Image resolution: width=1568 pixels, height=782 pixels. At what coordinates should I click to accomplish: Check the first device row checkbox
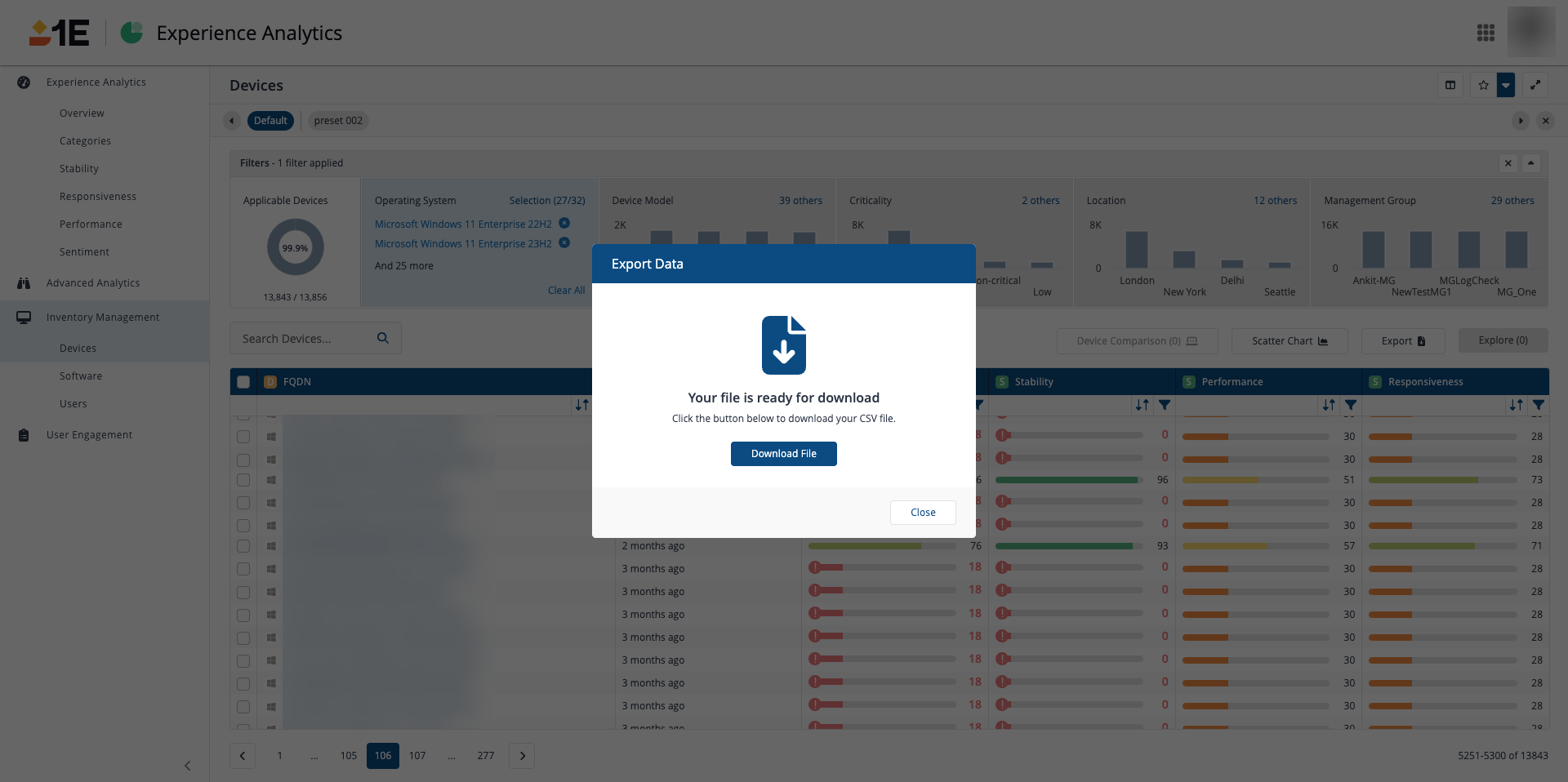[x=243, y=437]
